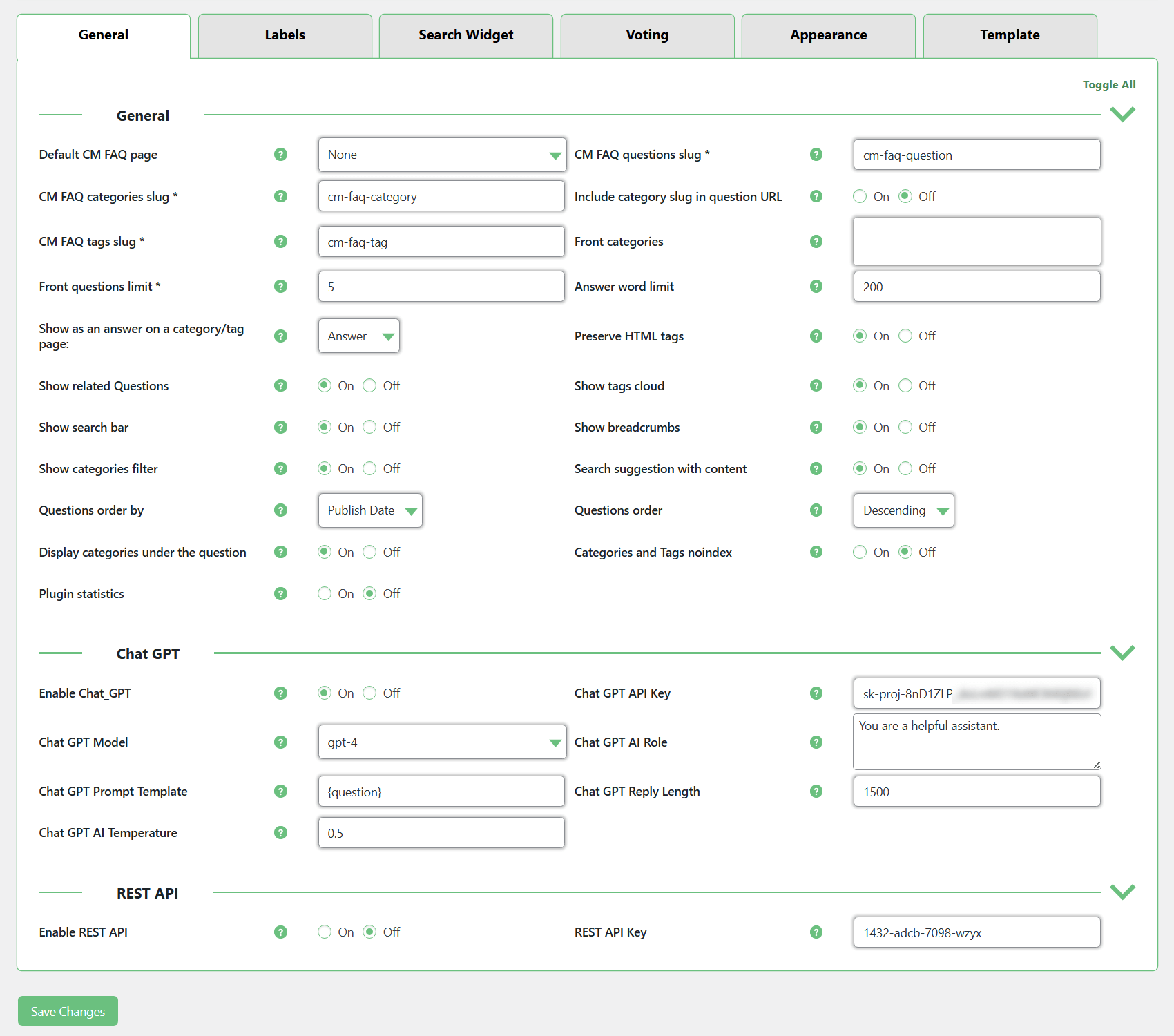Open the Chat GPT Model dropdown
The image size is (1174, 1036).
tap(442, 742)
